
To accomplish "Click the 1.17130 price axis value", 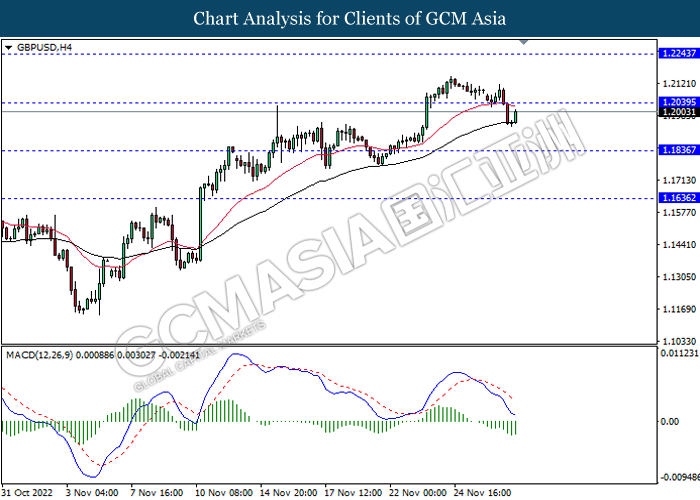I will click(x=679, y=180).
